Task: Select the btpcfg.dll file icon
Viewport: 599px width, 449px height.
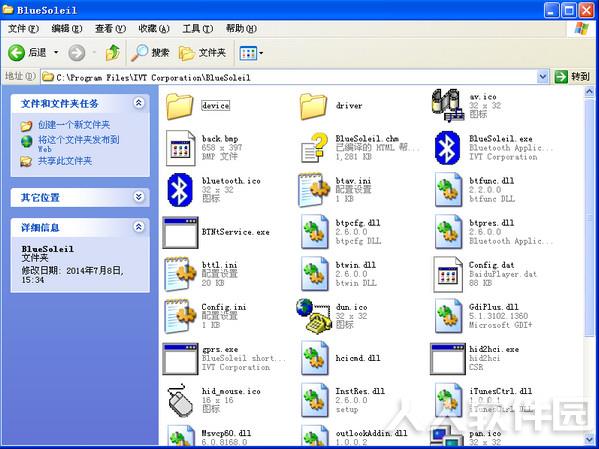Action: tap(315, 232)
